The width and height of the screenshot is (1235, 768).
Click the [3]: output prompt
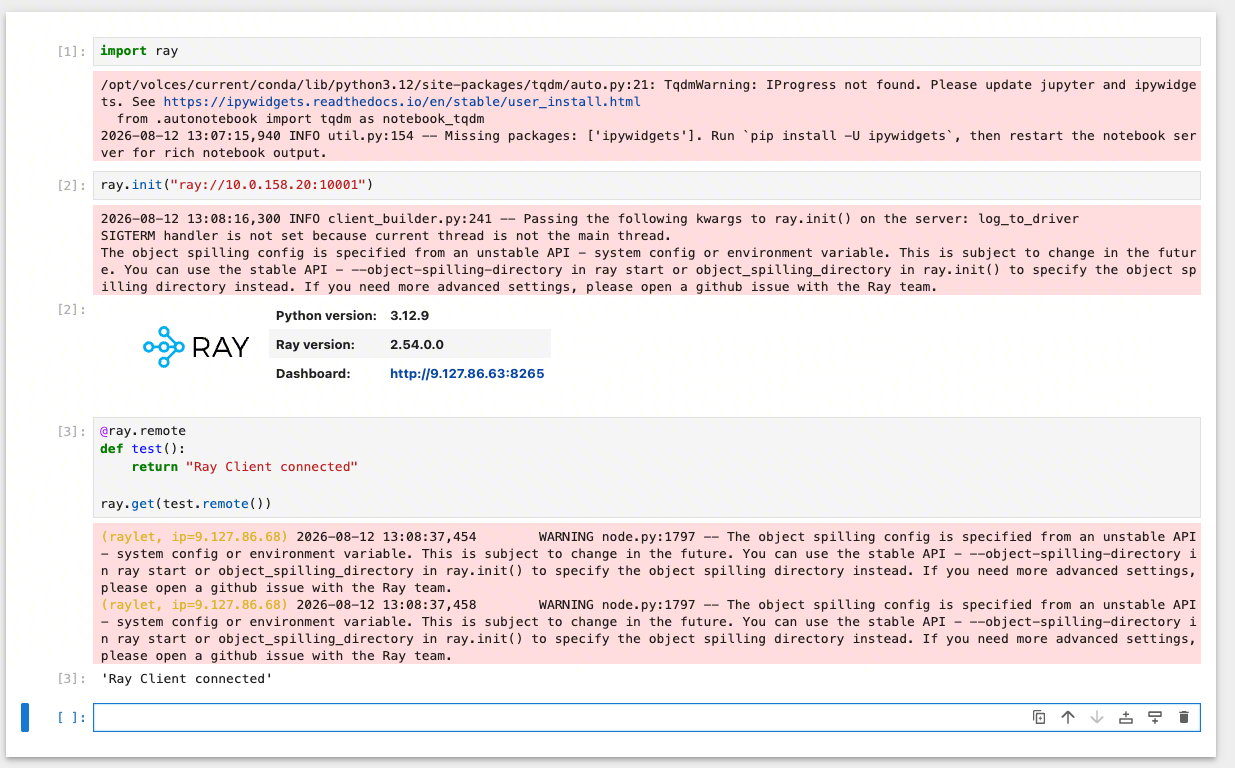click(x=72, y=679)
